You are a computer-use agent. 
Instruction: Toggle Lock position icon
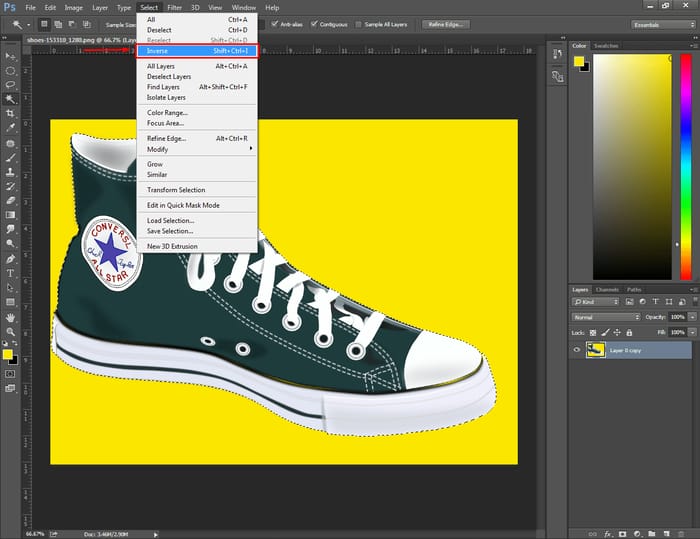coord(617,332)
